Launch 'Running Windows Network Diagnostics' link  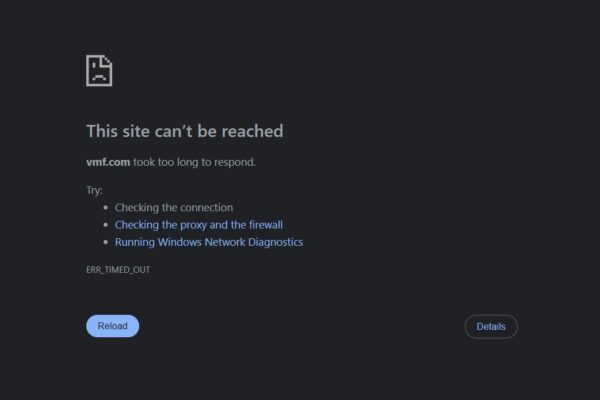[x=208, y=242]
